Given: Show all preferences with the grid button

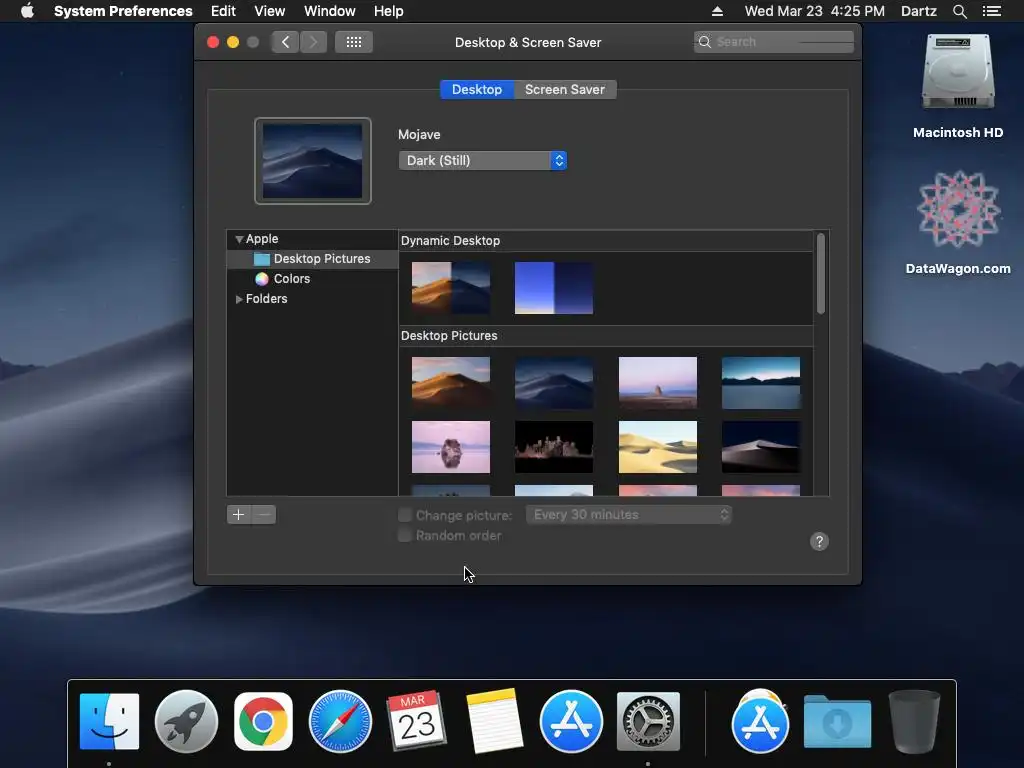Looking at the screenshot, I should click(354, 42).
